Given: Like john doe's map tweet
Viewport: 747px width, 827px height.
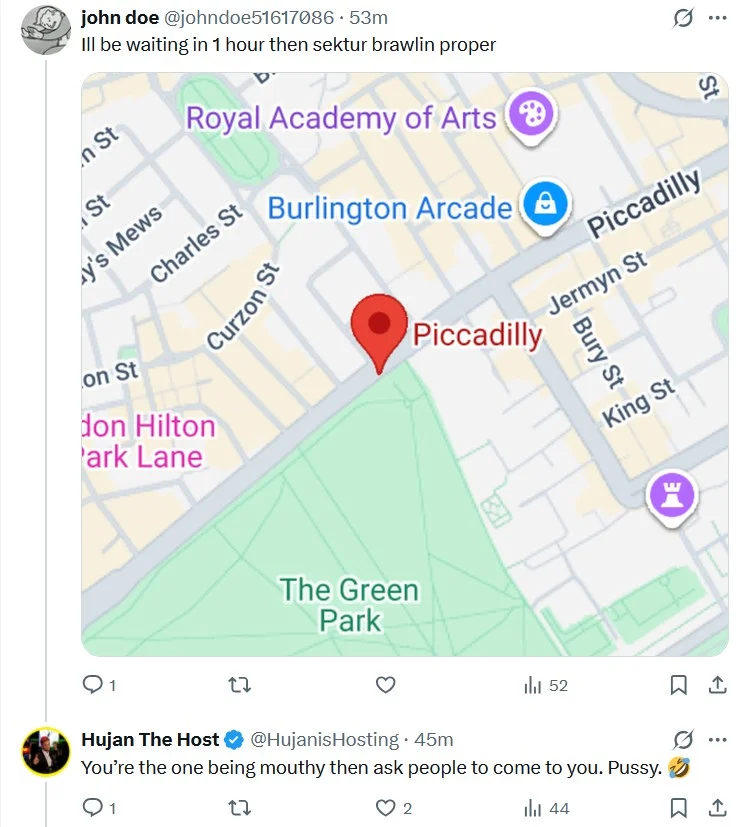Looking at the screenshot, I should pyautogui.click(x=385, y=685).
